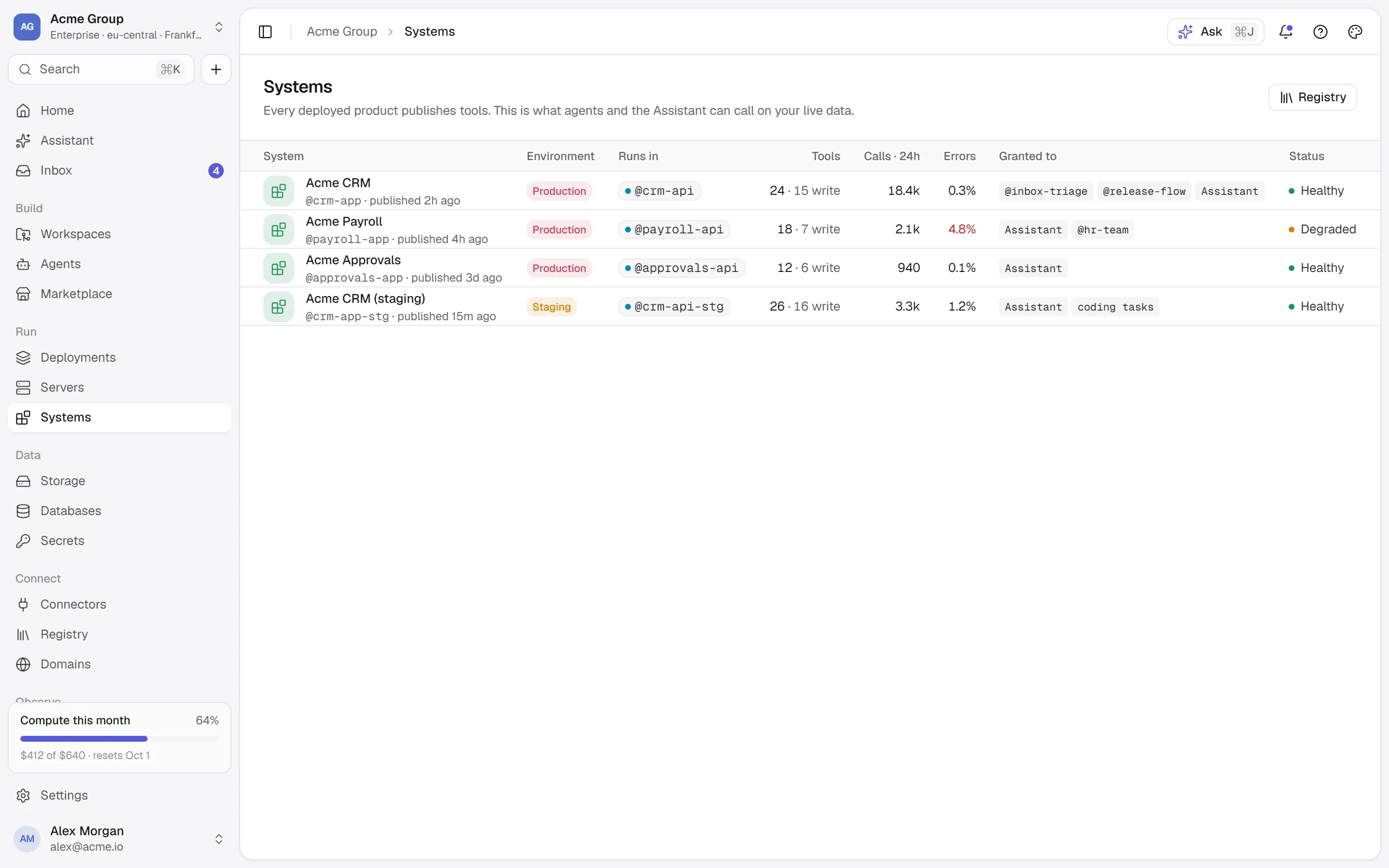Go to Home in the sidebar

pyautogui.click(x=120, y=110)
